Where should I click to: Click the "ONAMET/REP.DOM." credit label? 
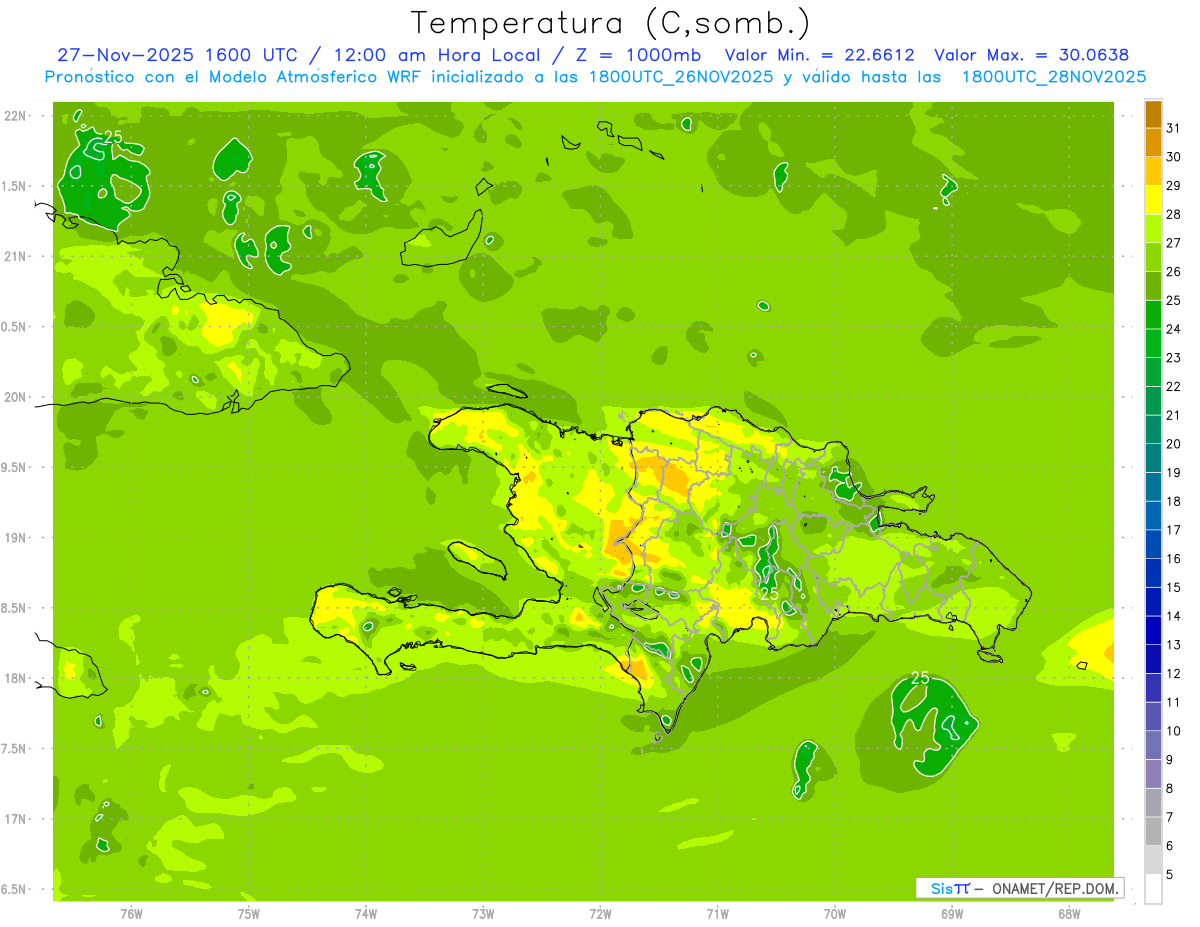1055,888
